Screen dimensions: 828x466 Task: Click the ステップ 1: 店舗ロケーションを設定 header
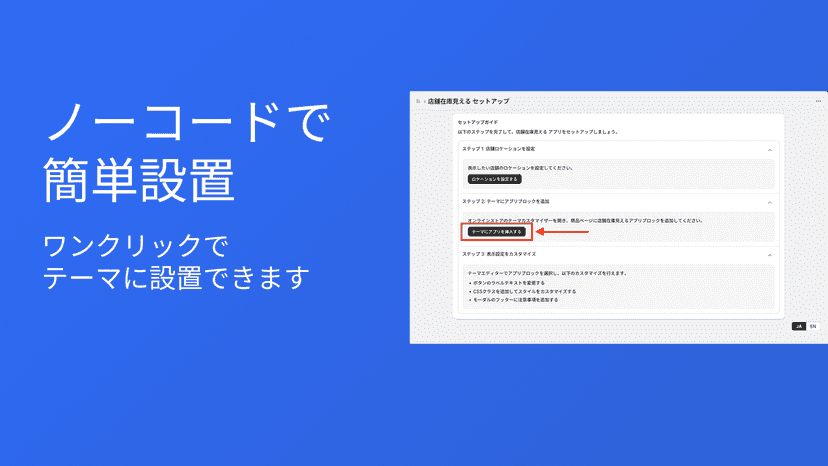498,149
